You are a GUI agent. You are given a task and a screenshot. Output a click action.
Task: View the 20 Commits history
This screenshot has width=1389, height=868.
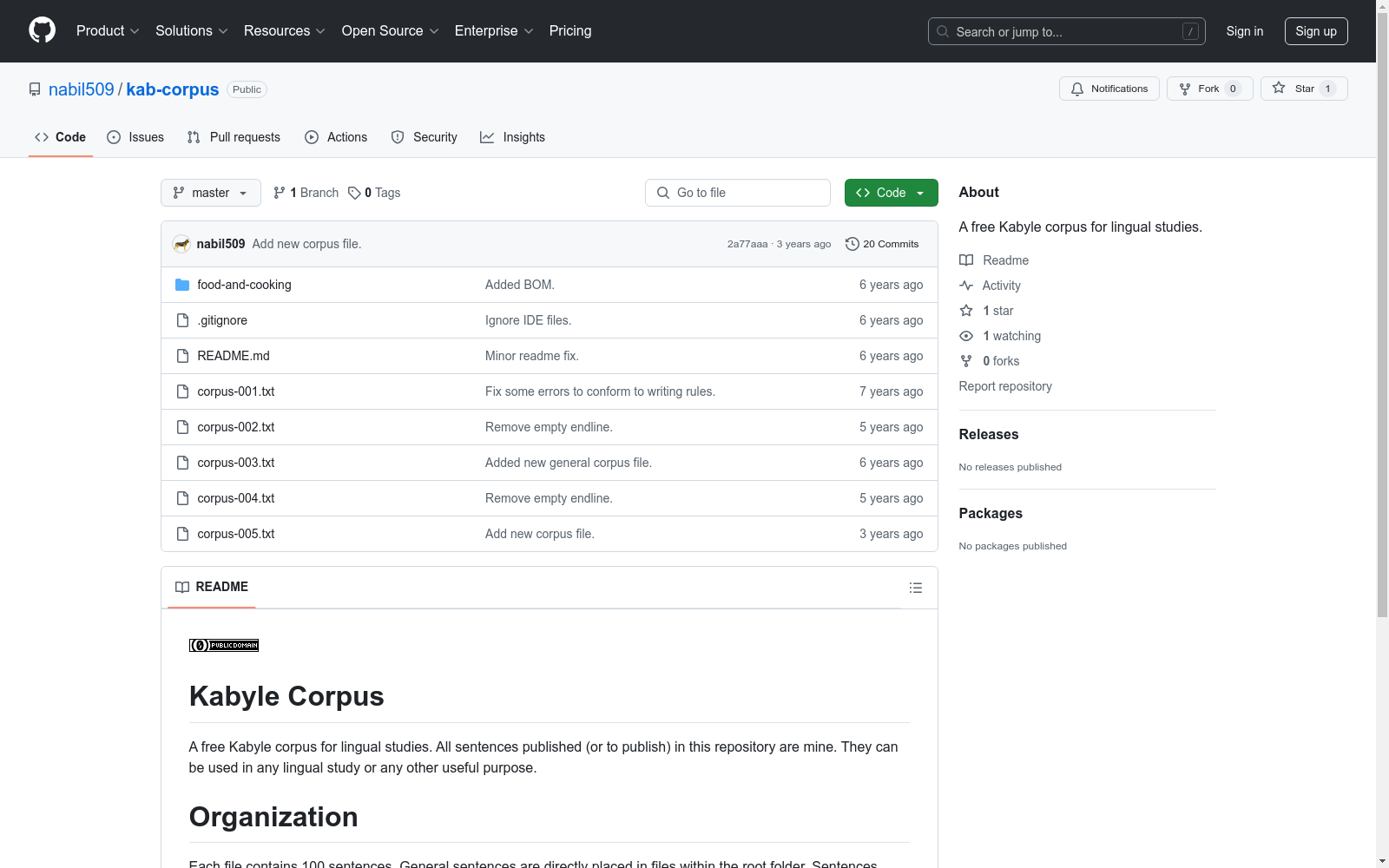pos(882,244)
